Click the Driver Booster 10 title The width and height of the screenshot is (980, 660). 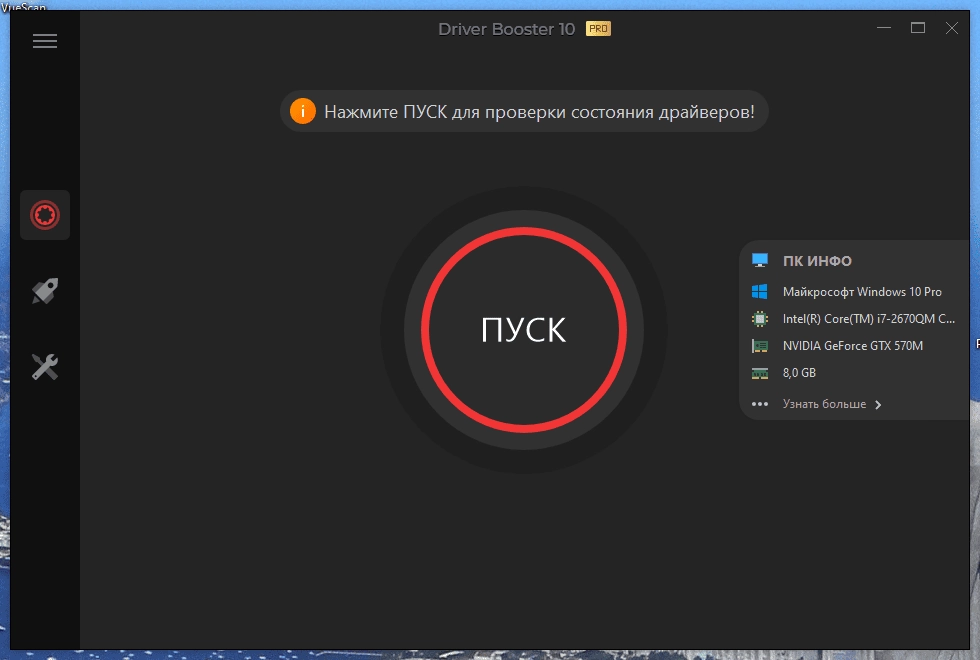tap(506, 29)
